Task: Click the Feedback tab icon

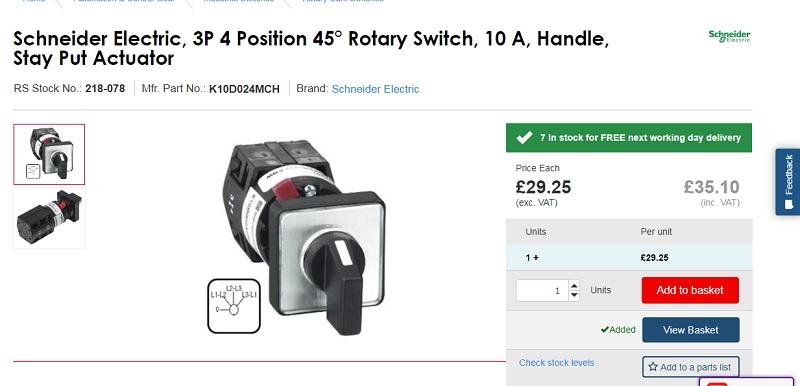Action: point(789,204)
